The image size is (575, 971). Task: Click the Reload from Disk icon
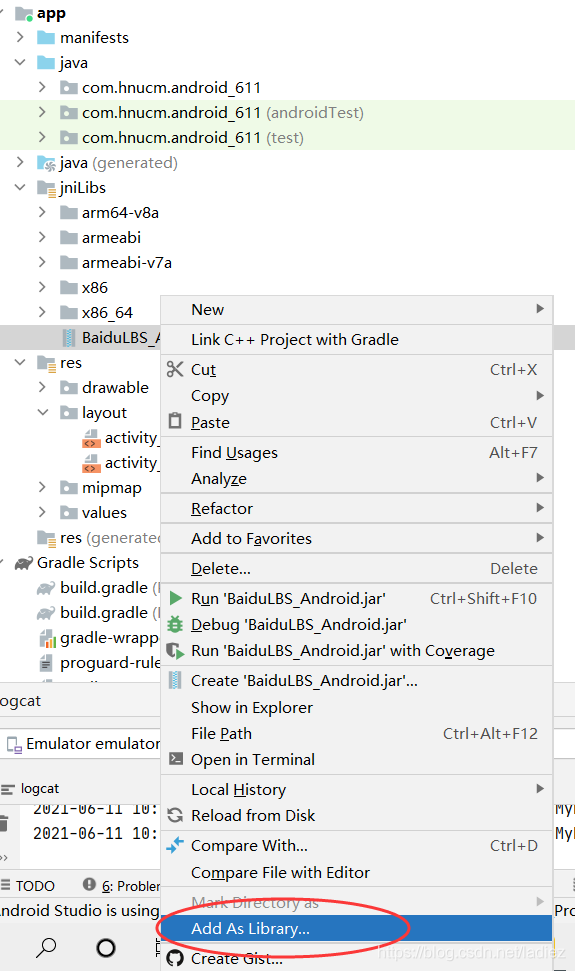coord(175,815)
